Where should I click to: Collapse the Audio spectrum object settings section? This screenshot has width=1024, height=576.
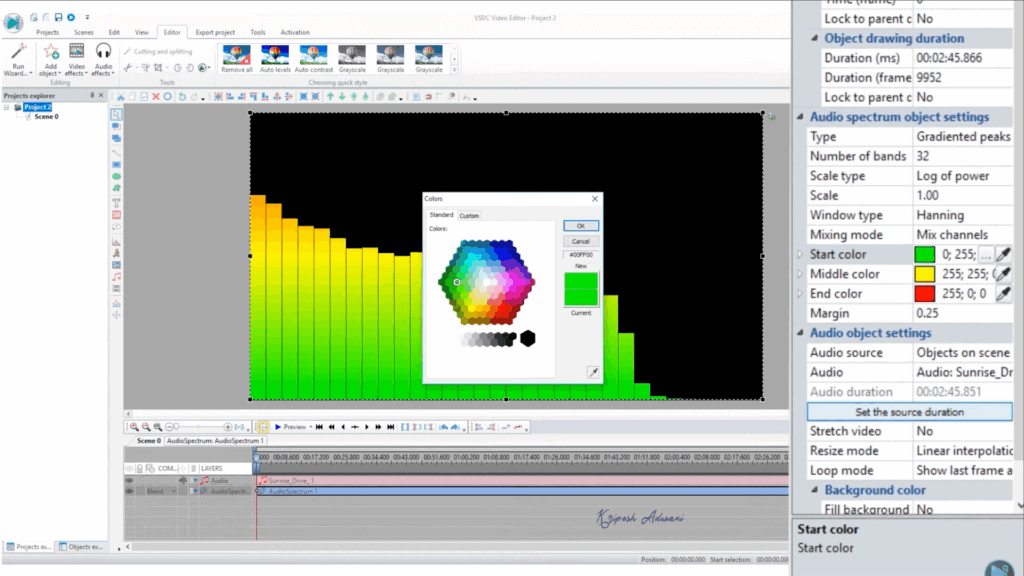click(799, 117)
